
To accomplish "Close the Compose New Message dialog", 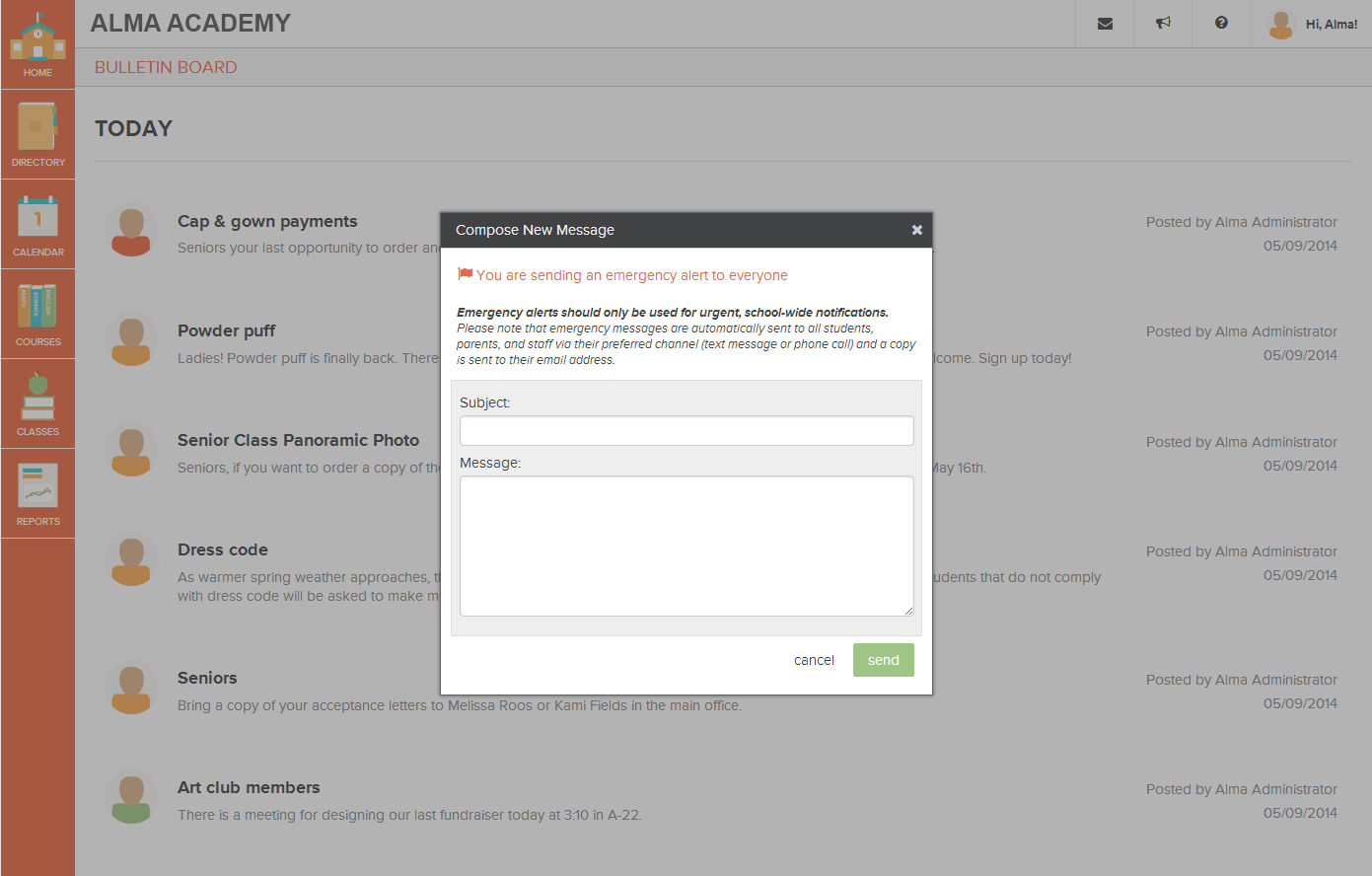I will tap(916, 230).
